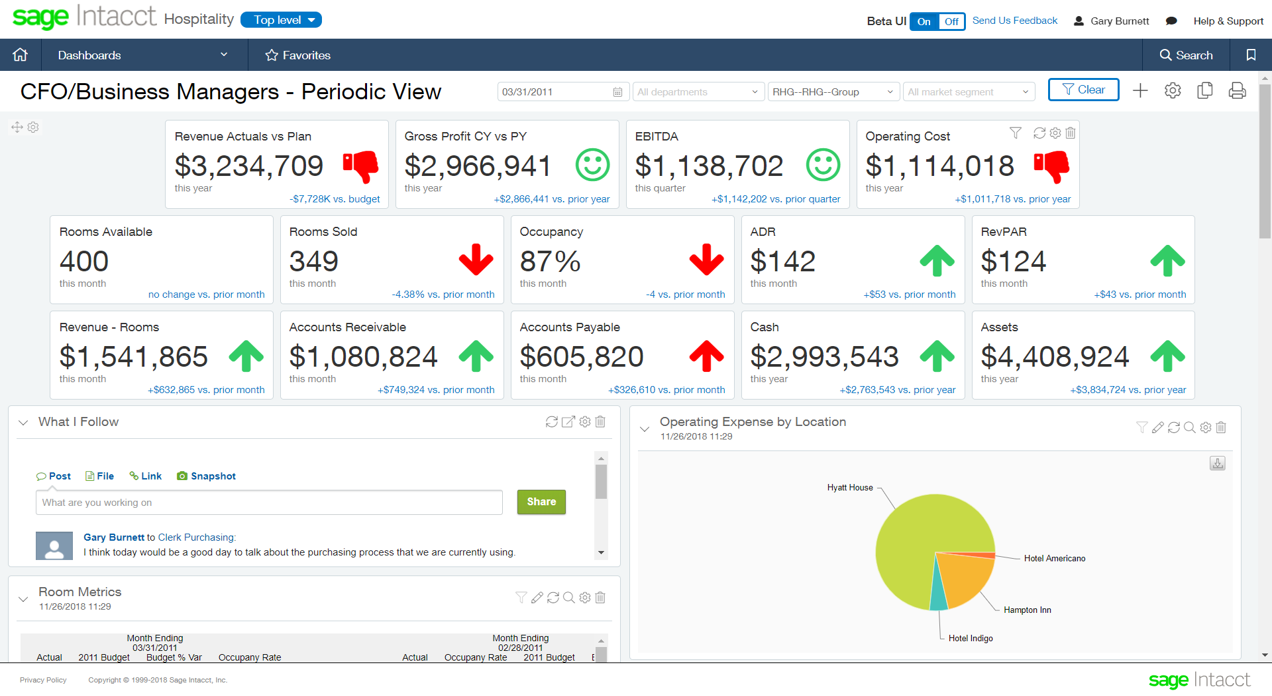Open the bookmark icon in navigation bar
1272x696 pixels.
tap(1251, 55)
